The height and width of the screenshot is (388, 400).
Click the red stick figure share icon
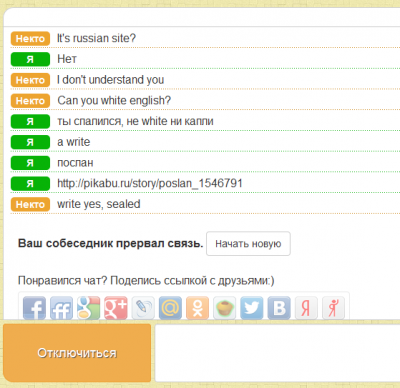click(333, 308)
